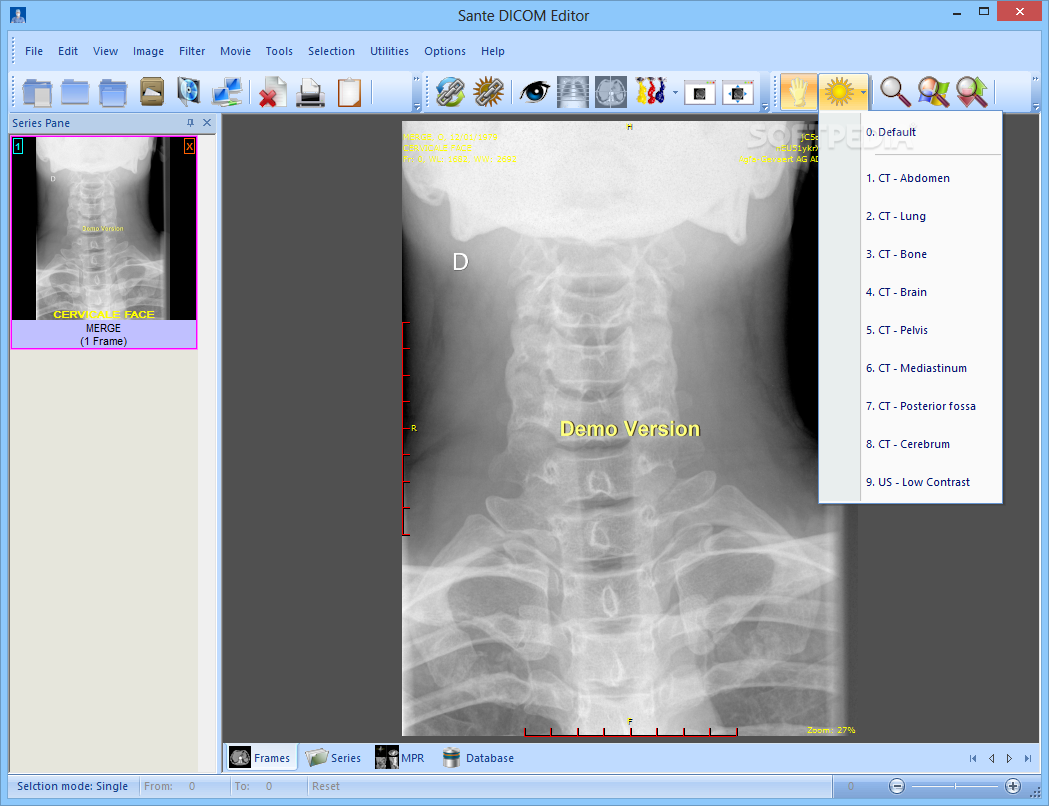Zoom in with the plus button
Screen dimensions: 1049x806
click(x=1013, y=787)
